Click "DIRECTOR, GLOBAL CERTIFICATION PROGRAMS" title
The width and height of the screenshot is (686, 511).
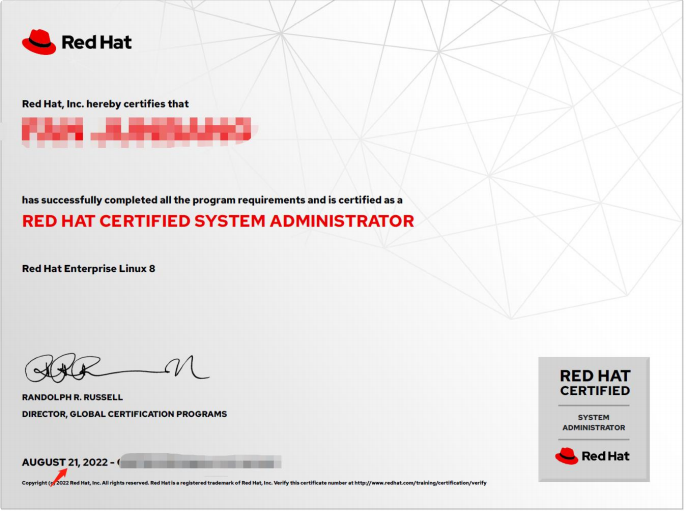(x=124, y=414)
